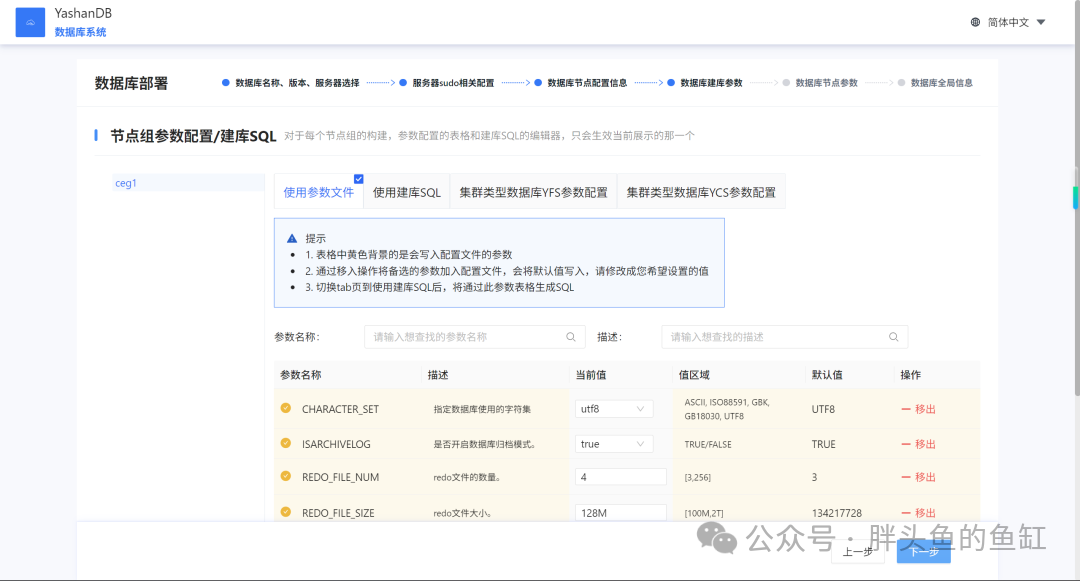Image resolution: width=1080 pixels, height=581 pixels.
Task: Click 移出 for the REDO_FILE_NUM row
Action: [x=918, y=477]
